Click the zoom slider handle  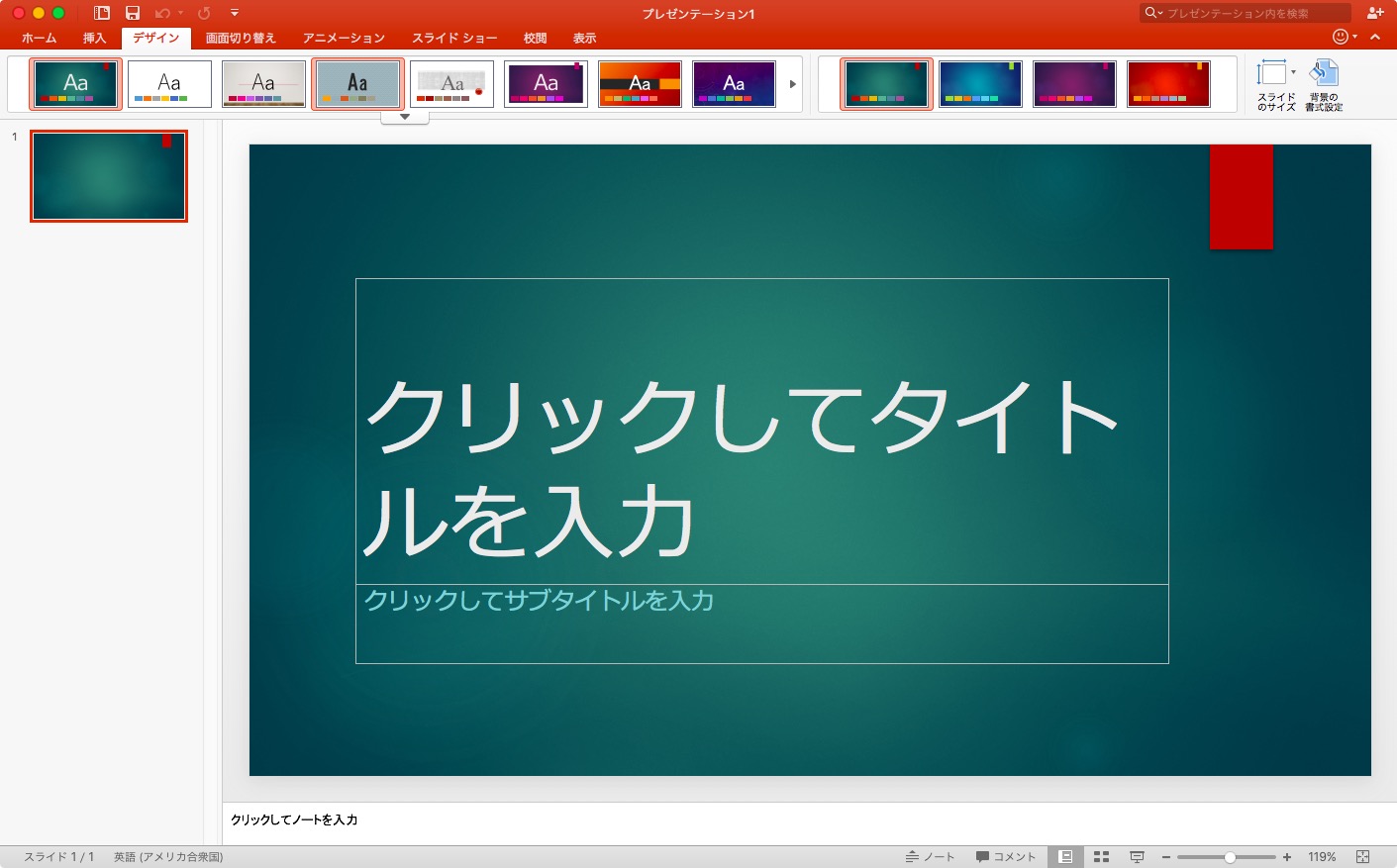[1230, 857]
